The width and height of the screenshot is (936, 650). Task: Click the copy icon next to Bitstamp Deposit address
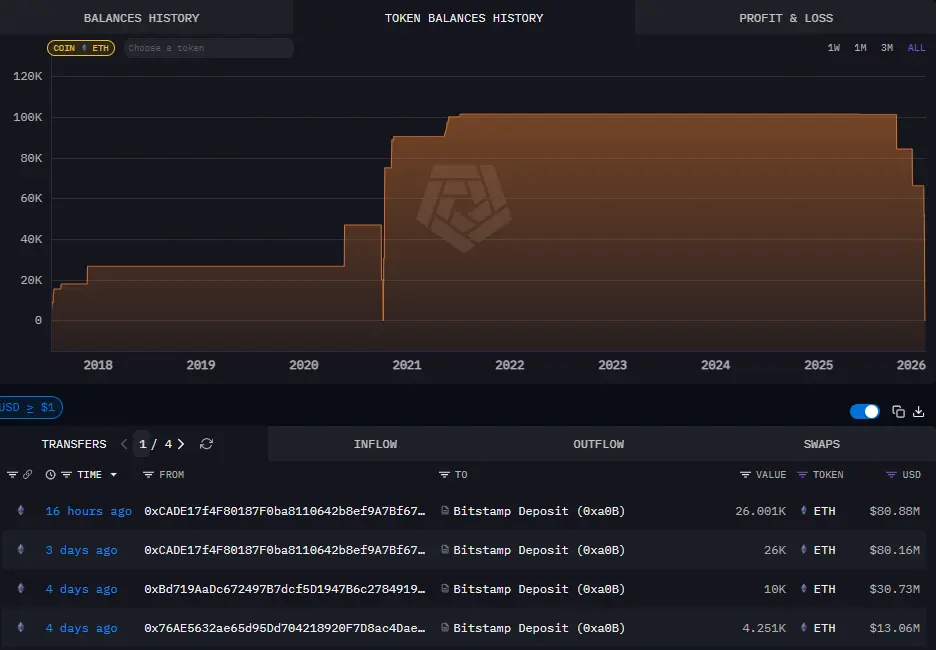pyautogui.click(x=444, y=510)
